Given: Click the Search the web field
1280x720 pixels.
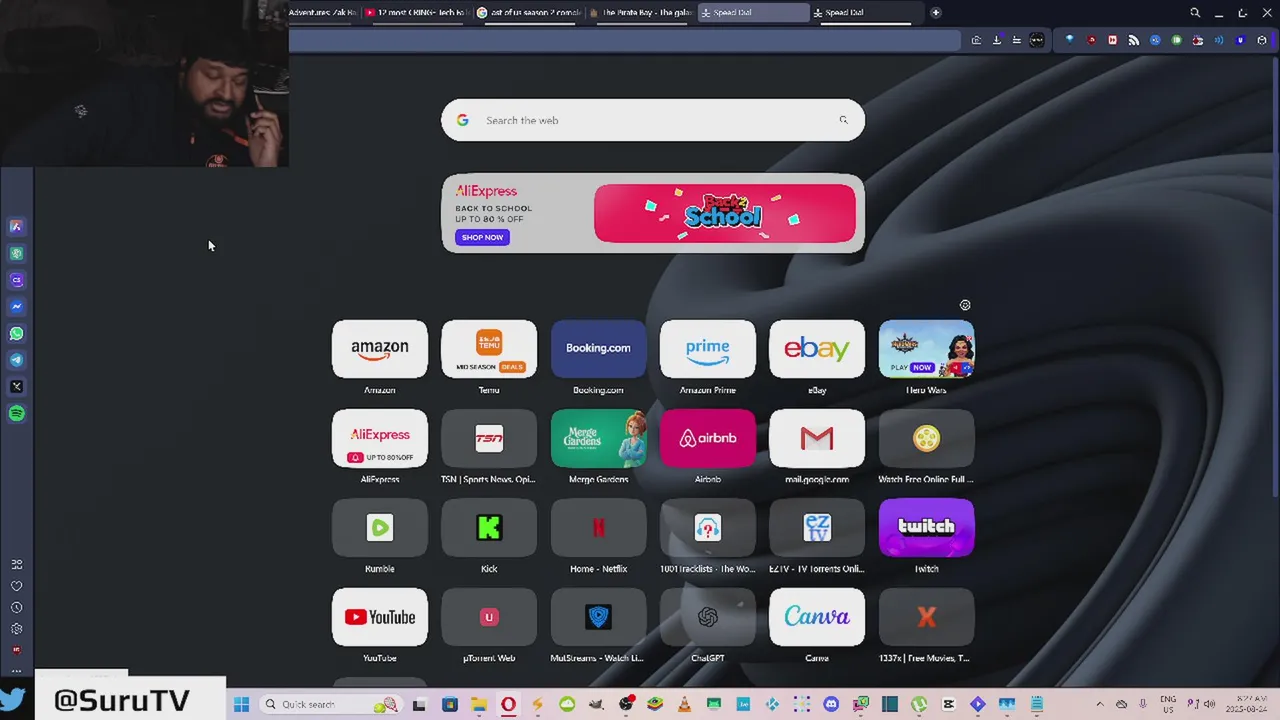Looking at the screenshot, I should 653,120.
